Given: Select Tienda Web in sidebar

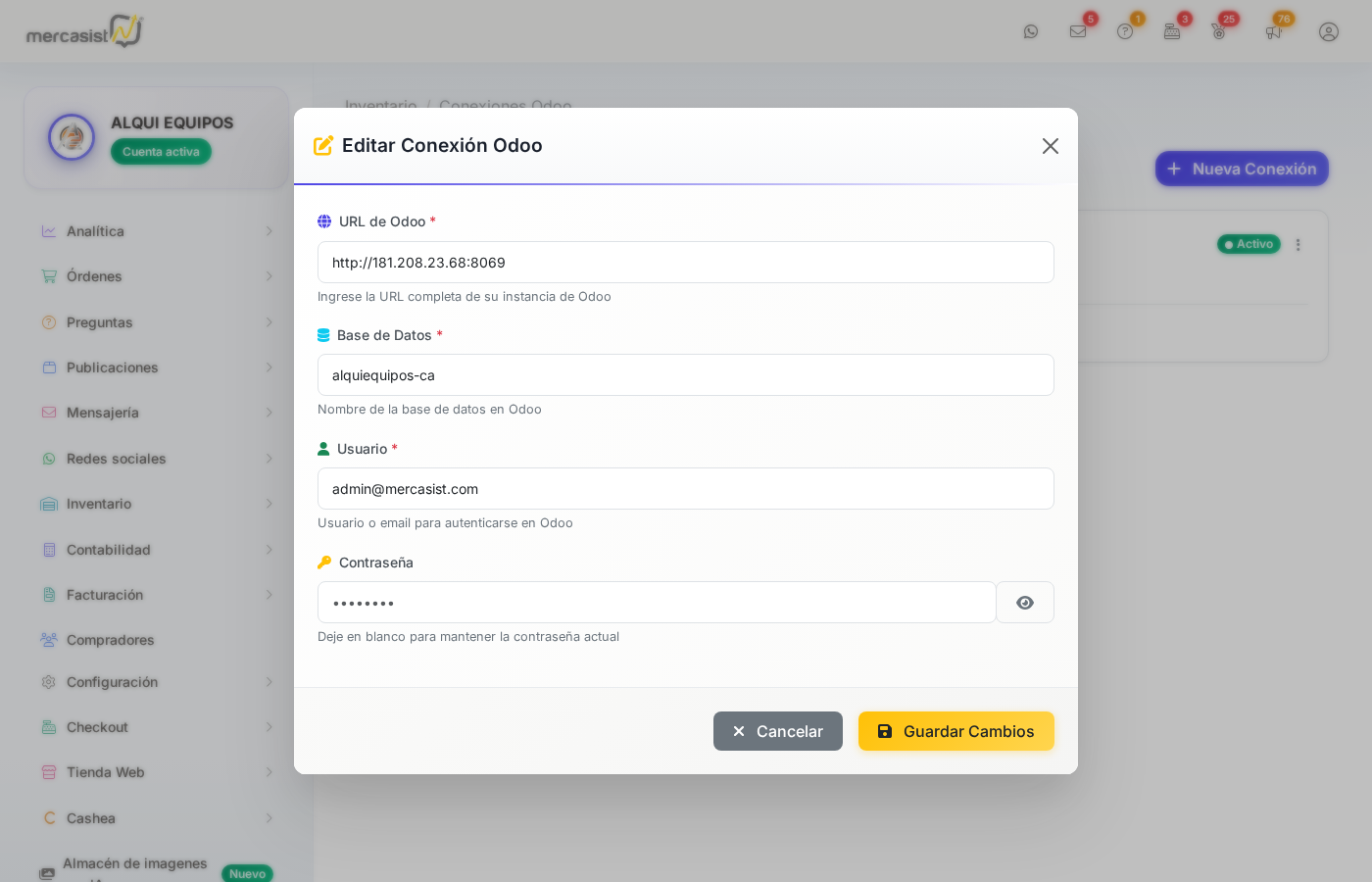Looking at the screenshot, I should 105,772.
